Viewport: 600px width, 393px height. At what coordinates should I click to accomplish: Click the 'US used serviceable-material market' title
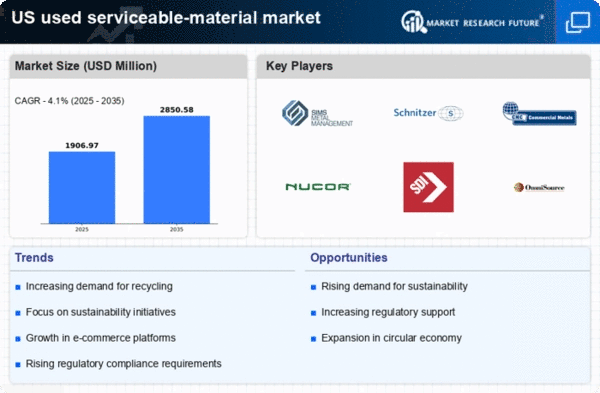[x=166, y=18]
